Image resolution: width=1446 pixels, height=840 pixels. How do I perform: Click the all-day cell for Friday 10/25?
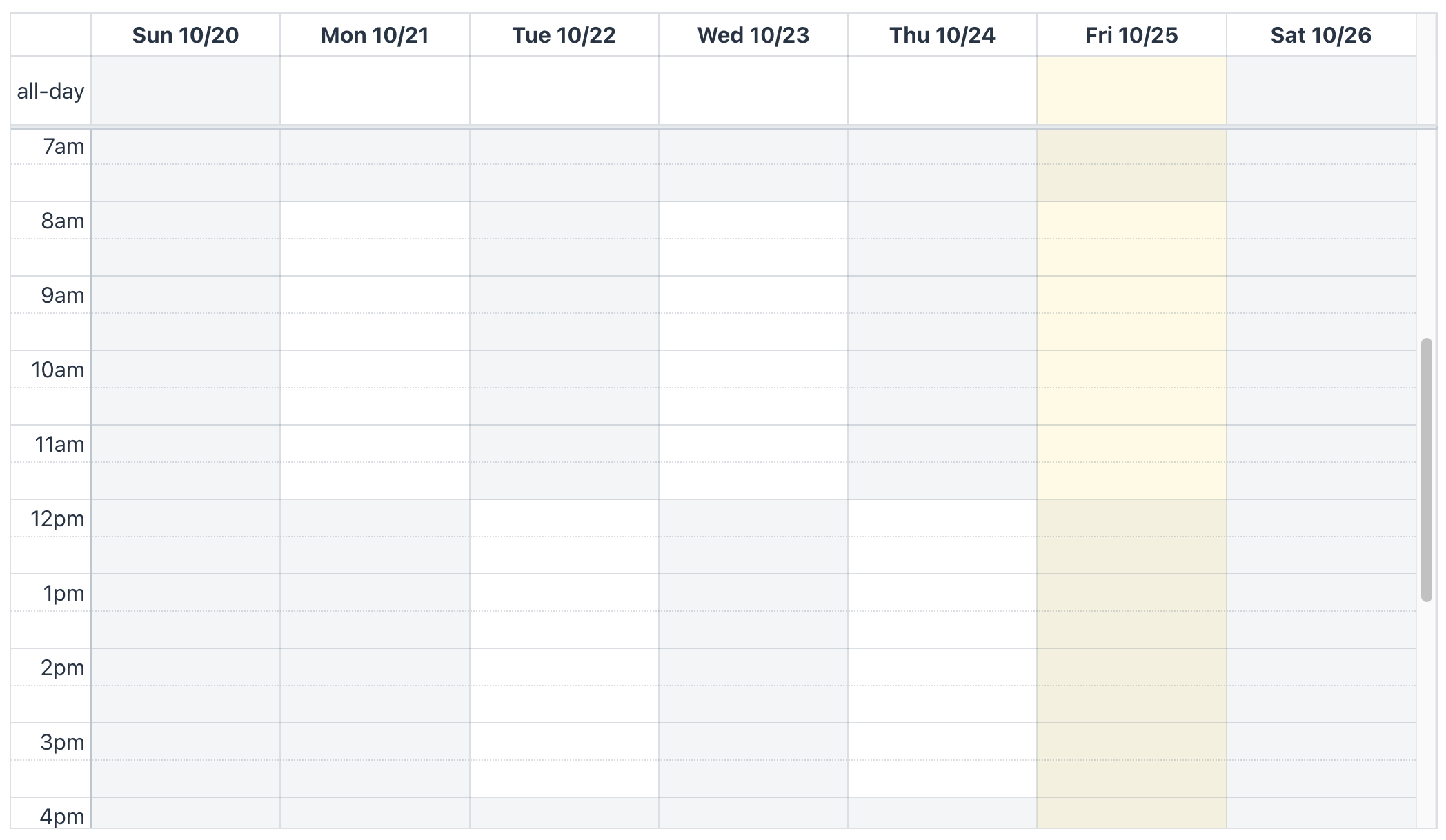coord(1131,90)
